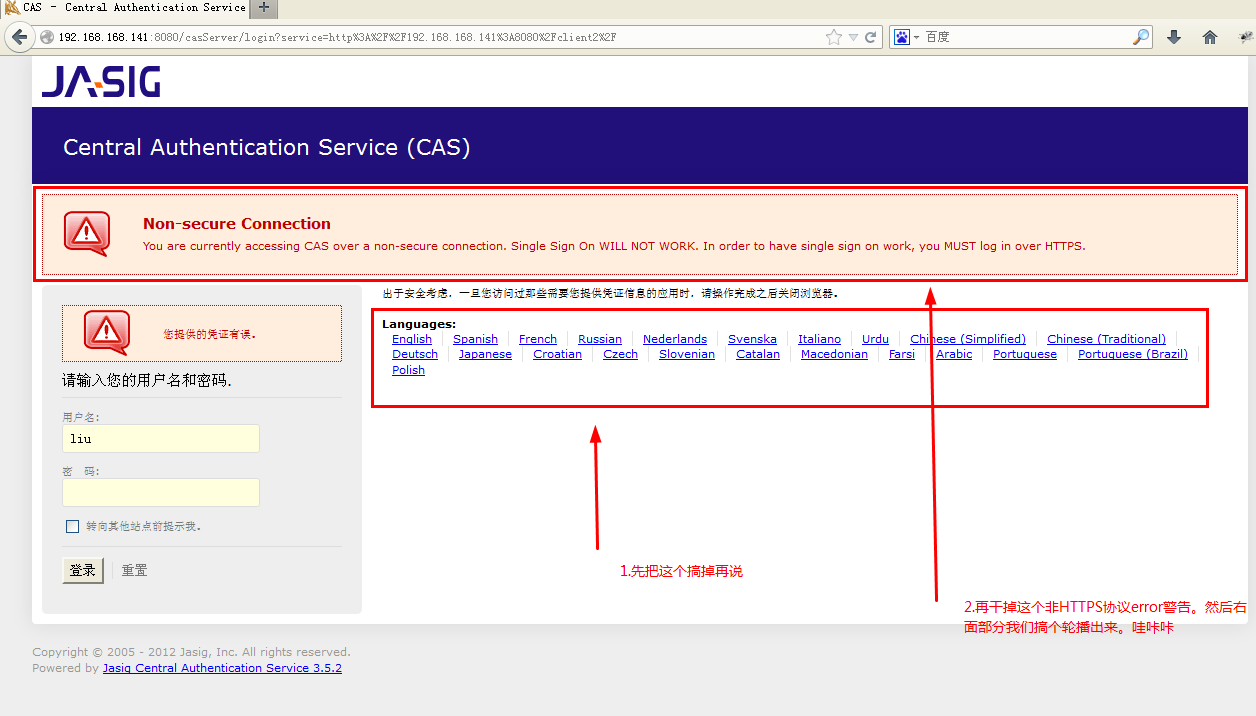
Task: Reload the CAS login page
Action: tap(871, 37)
